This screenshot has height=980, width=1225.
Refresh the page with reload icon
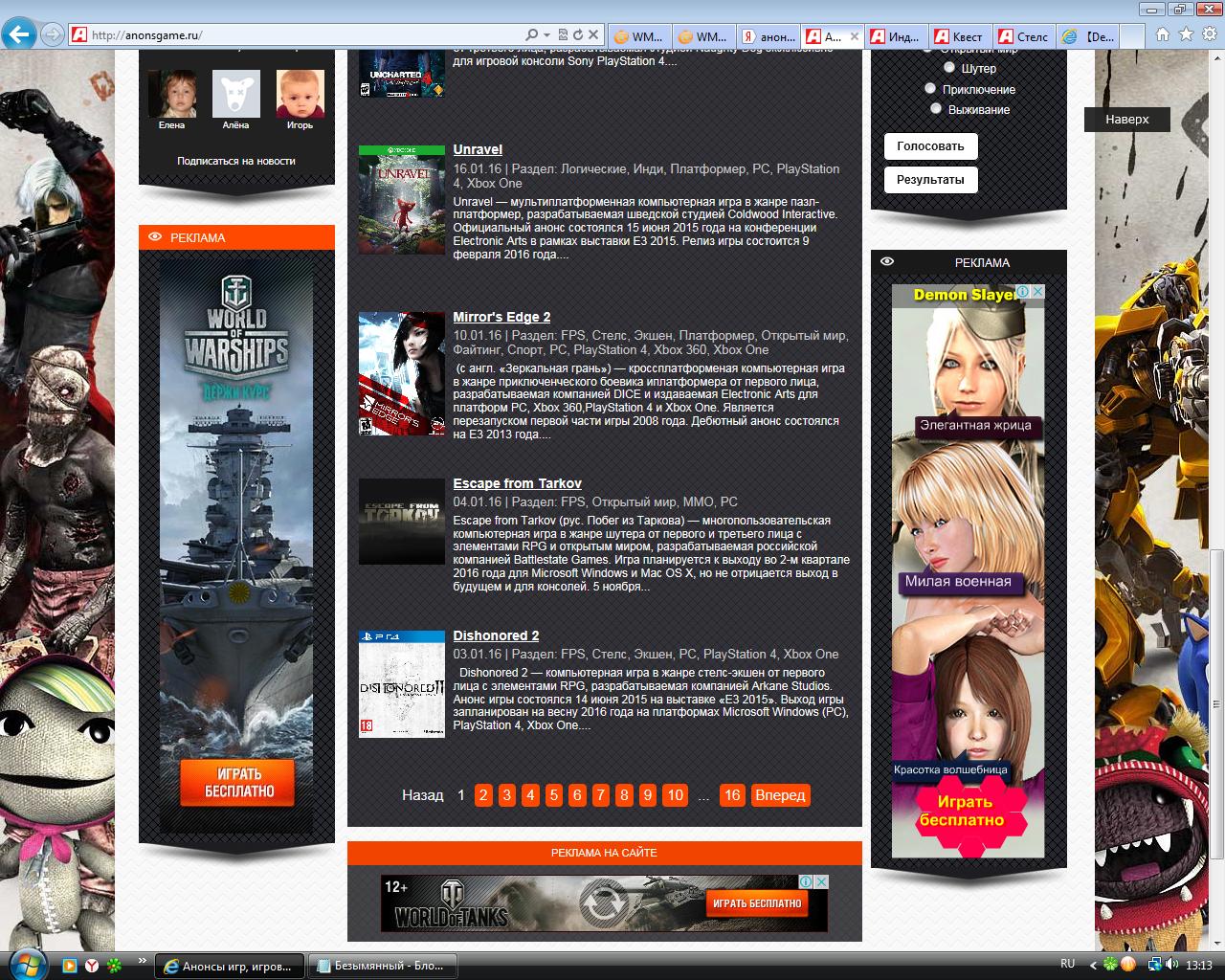click(x=578, y=35)
